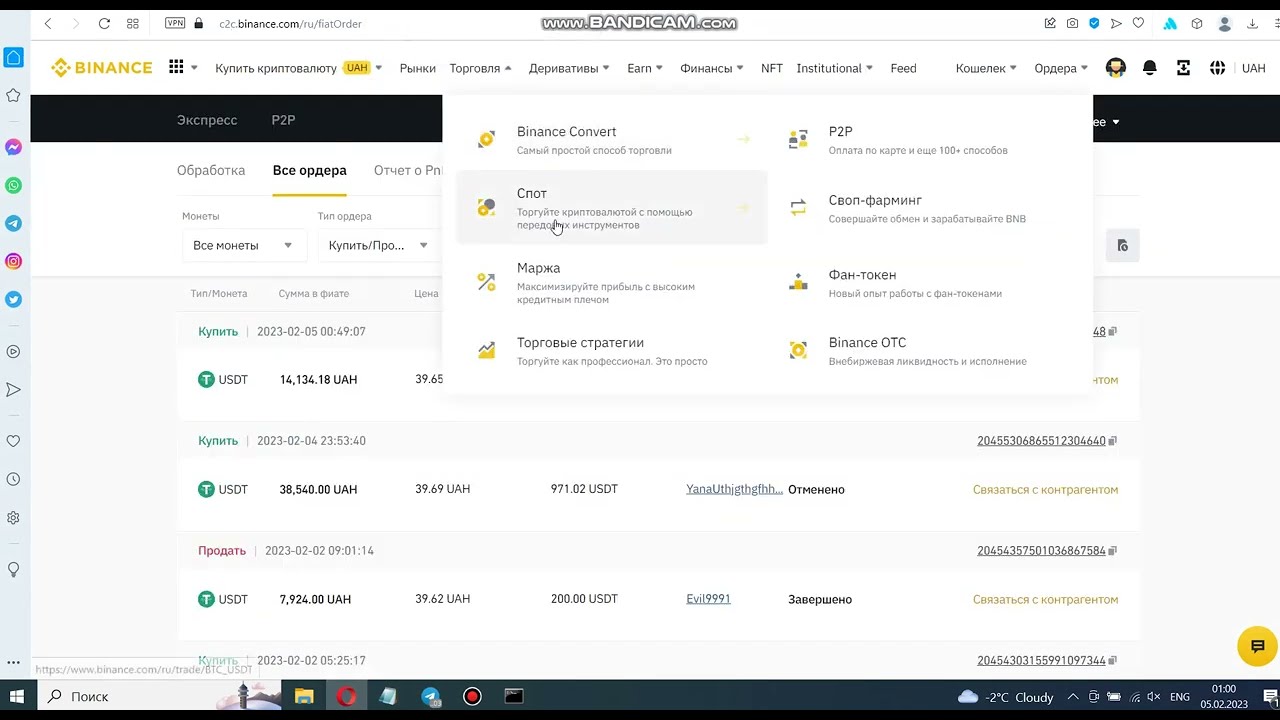Click the weather -2°C Cloudy widget
This screenshot has width=1280, height=720.
(1006, 697)
